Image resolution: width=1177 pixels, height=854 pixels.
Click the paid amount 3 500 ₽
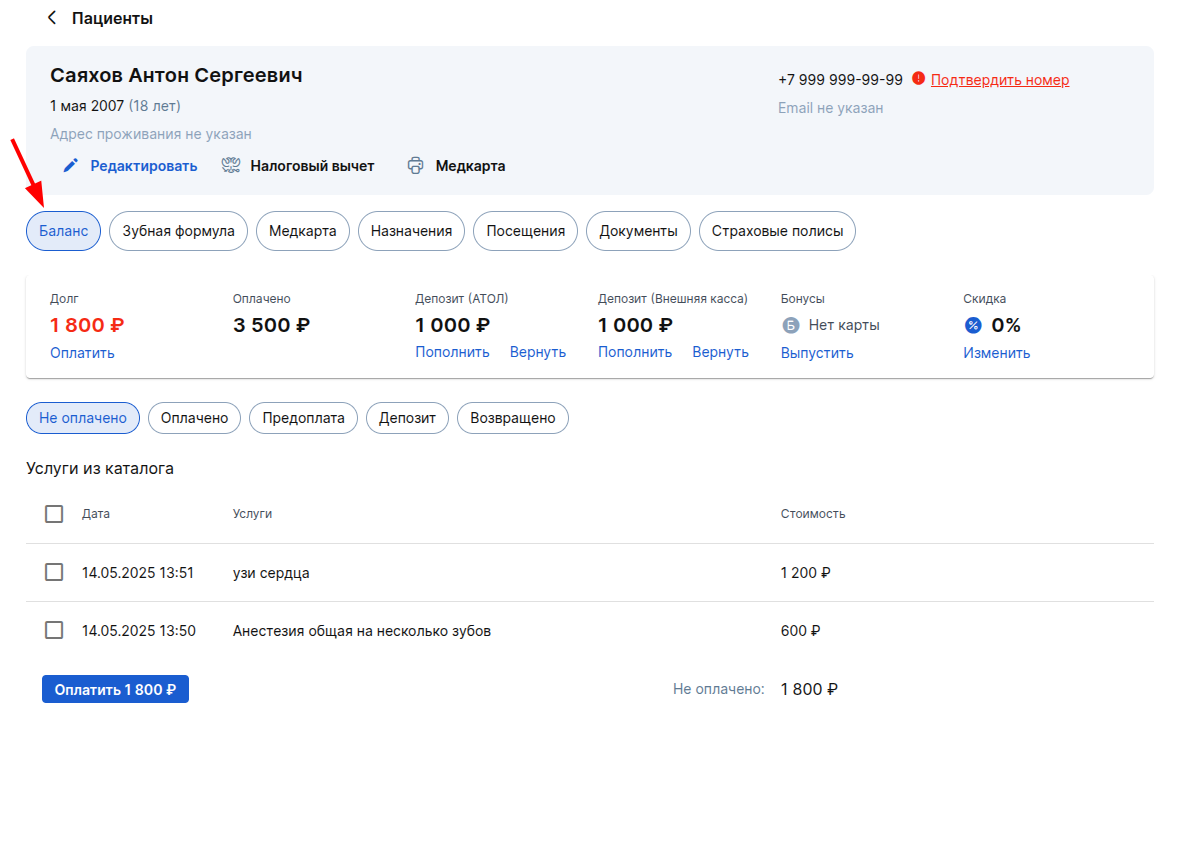(x=271, y=325)
